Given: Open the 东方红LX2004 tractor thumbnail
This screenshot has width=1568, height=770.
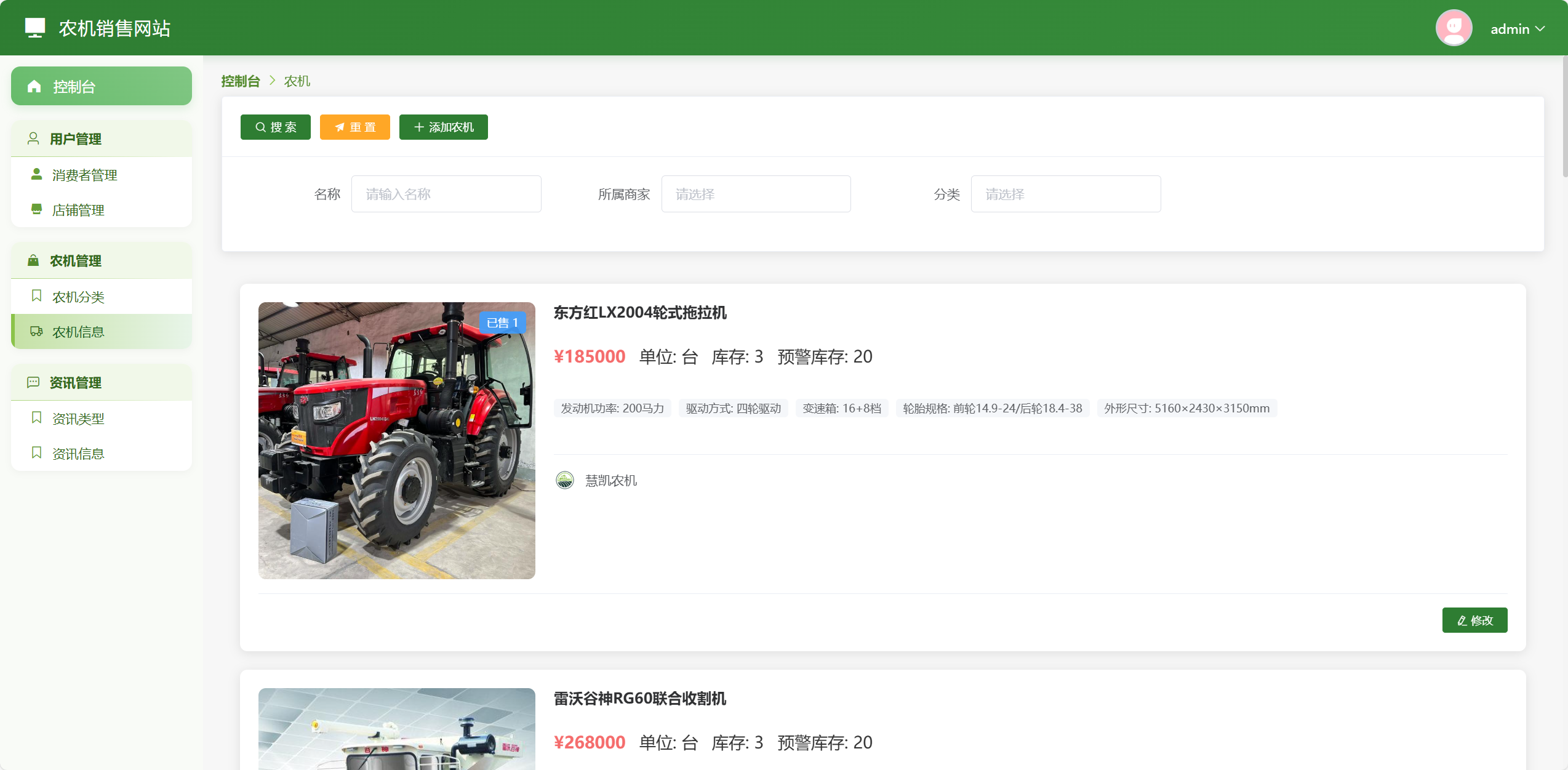Looking at the screenshot, I should 397,441.
